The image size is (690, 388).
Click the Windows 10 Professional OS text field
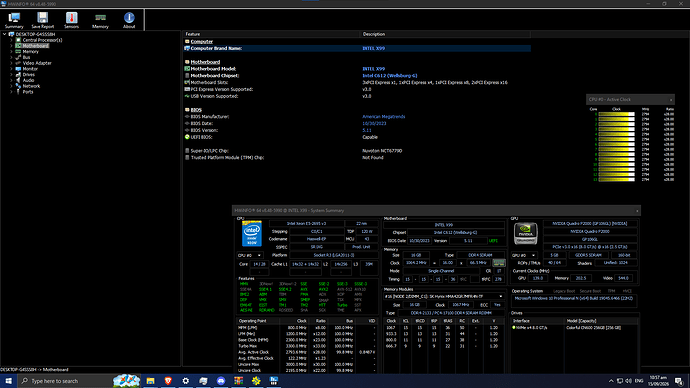[x=574, y=301]
